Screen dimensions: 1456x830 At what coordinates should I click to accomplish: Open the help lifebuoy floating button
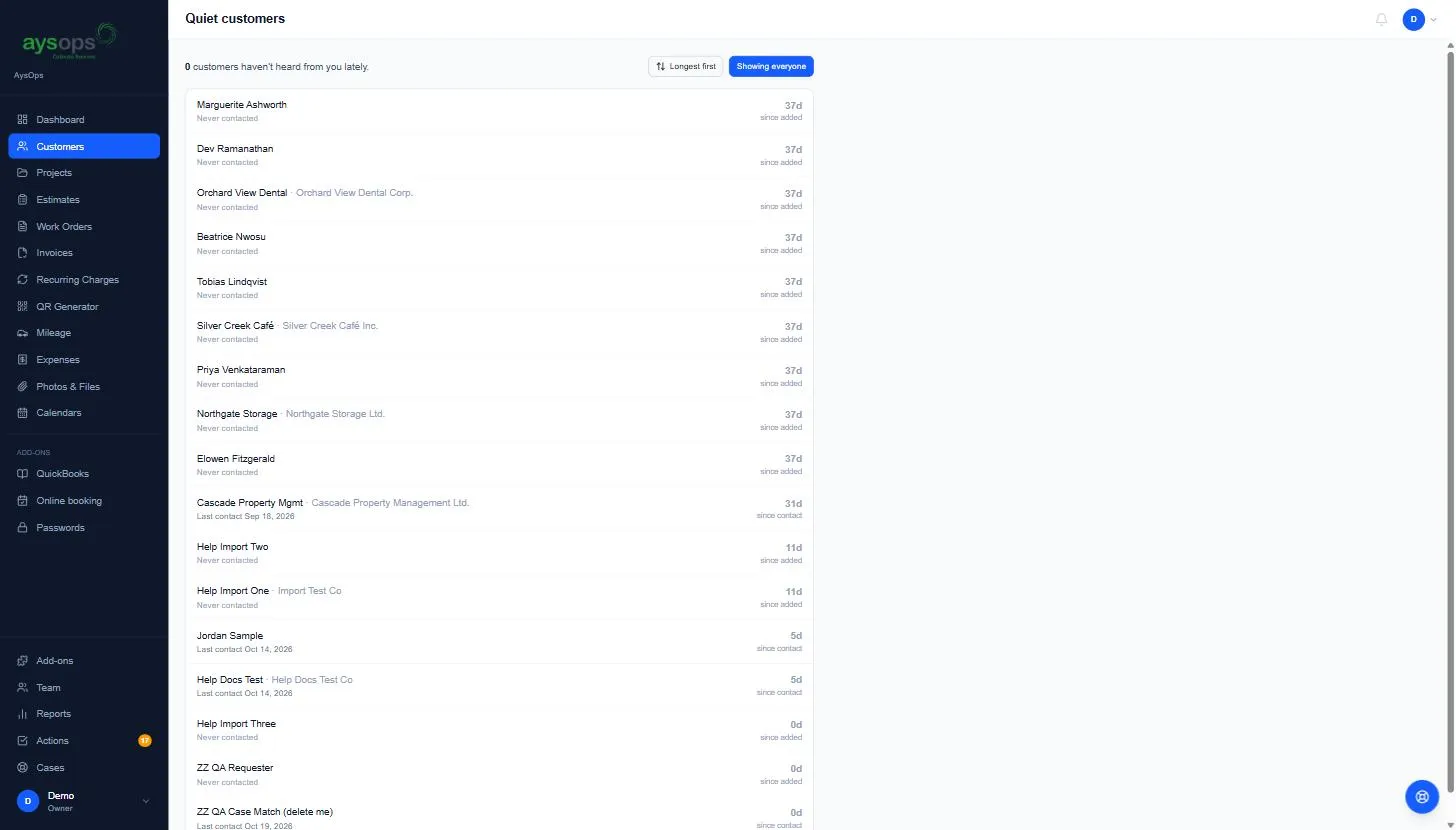[x=1422, y=797]
